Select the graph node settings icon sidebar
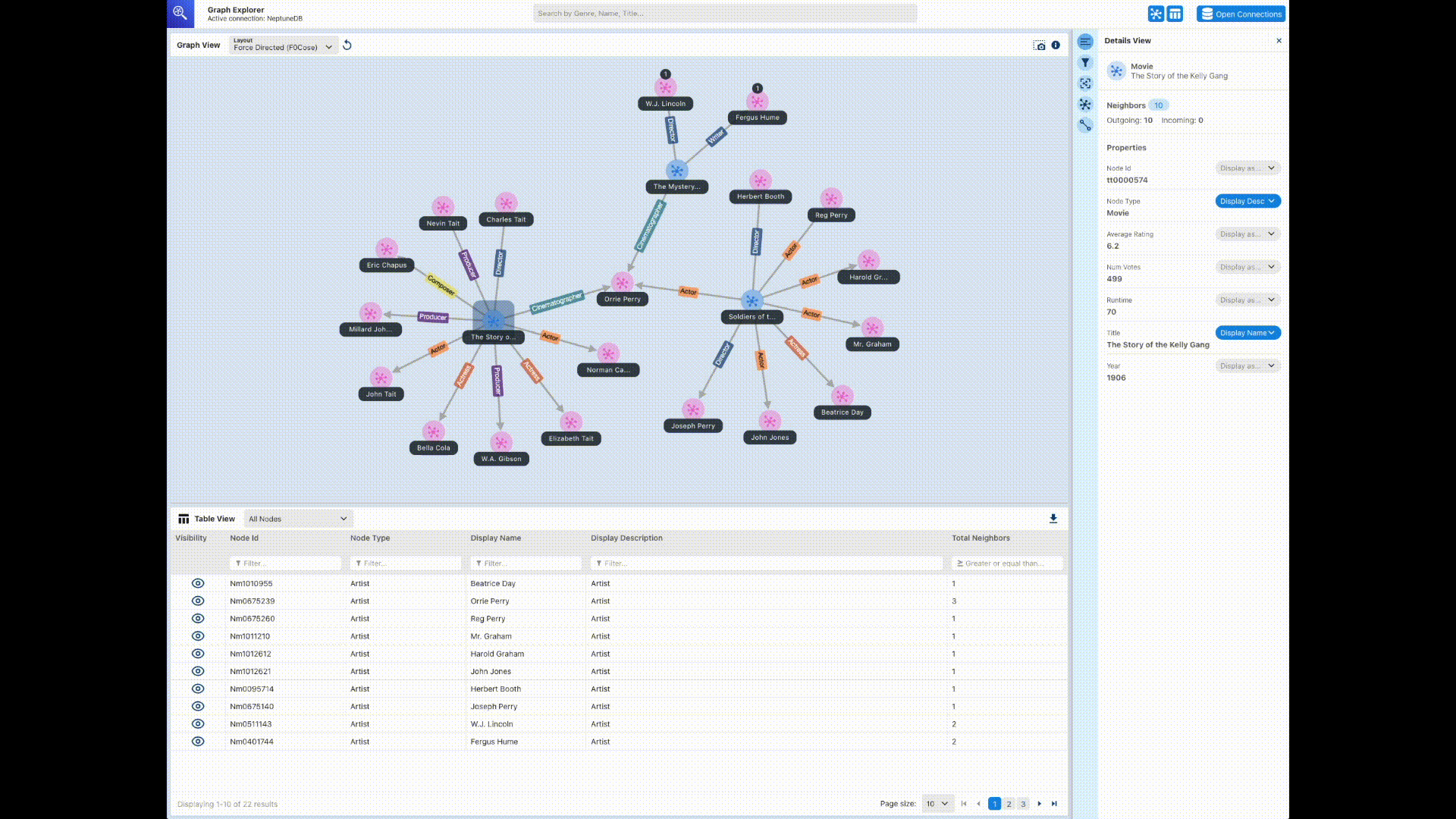Viewport: 1456px width, 819px height. (x=1085, y=104)
